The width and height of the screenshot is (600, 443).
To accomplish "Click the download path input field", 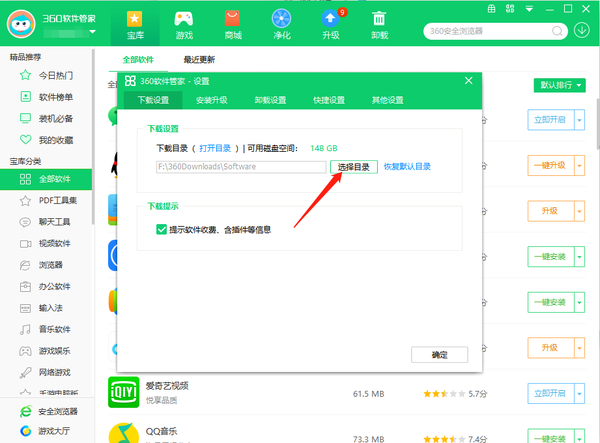I will pos(240,167).
